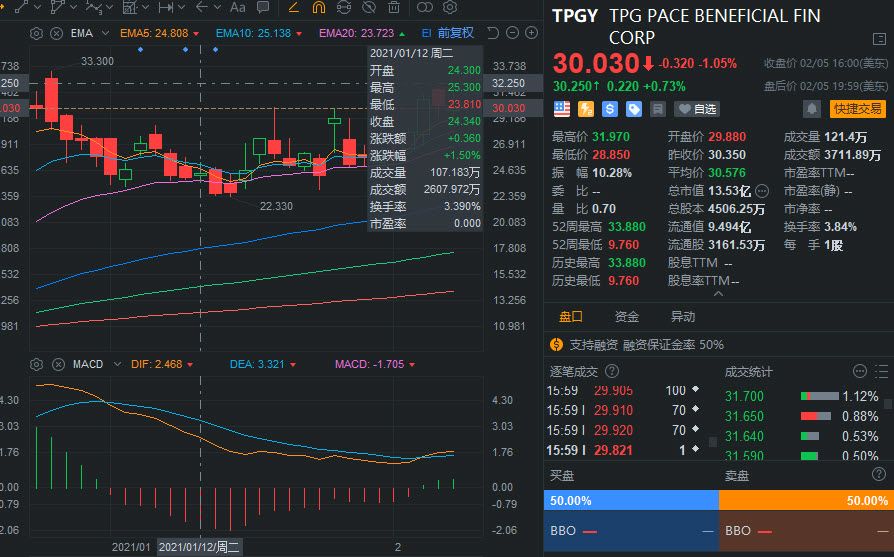
Task: Click 2021/01/12周二 date marker on axis
Action: 199,547
